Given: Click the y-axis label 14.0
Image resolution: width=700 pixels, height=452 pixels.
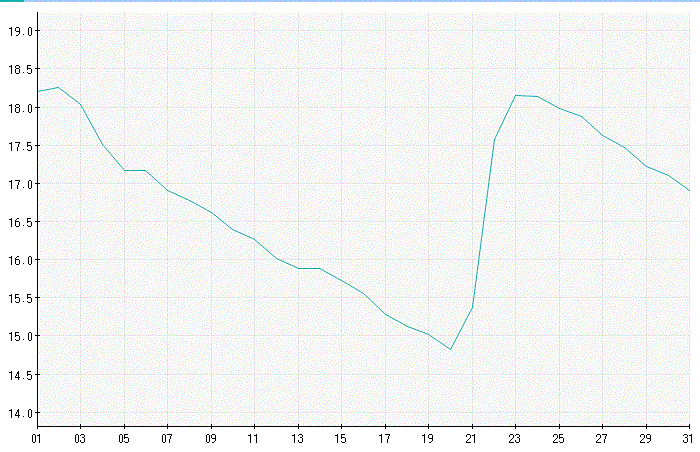Looking at the screenshot, I should click(x=21, y=413).
